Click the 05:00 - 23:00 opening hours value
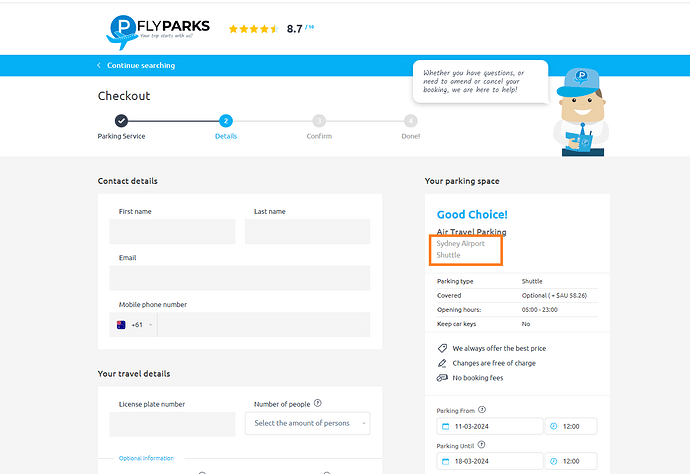The width and height of the screenshot is (690, 474). (540, 309)
